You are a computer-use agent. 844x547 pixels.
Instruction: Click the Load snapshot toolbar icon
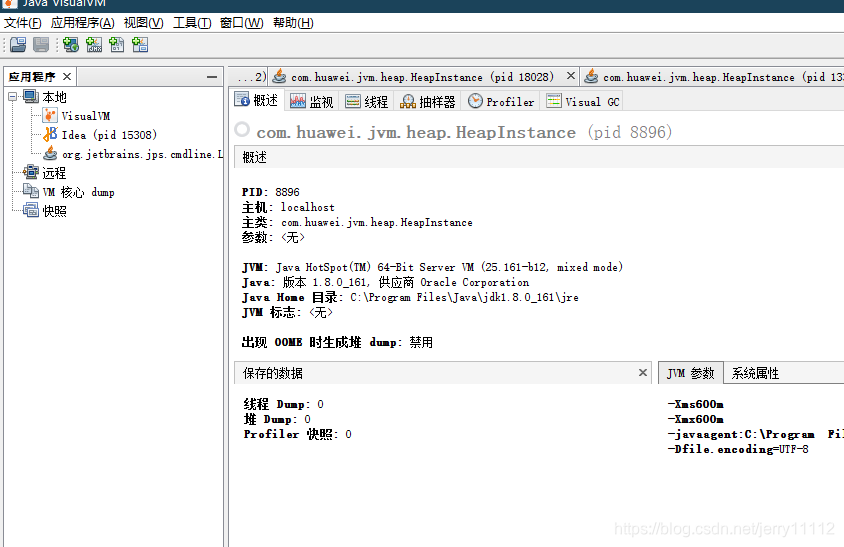18,45
